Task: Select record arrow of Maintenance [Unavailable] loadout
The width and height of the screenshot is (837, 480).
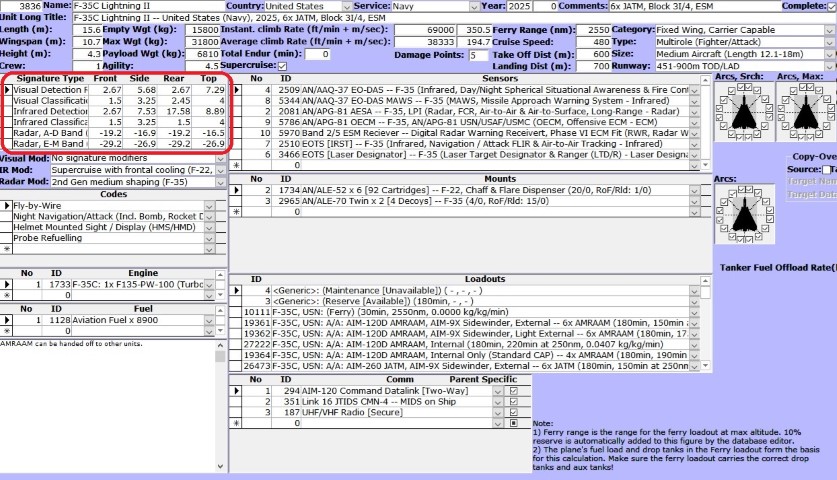Action: (x=236, y=290)
